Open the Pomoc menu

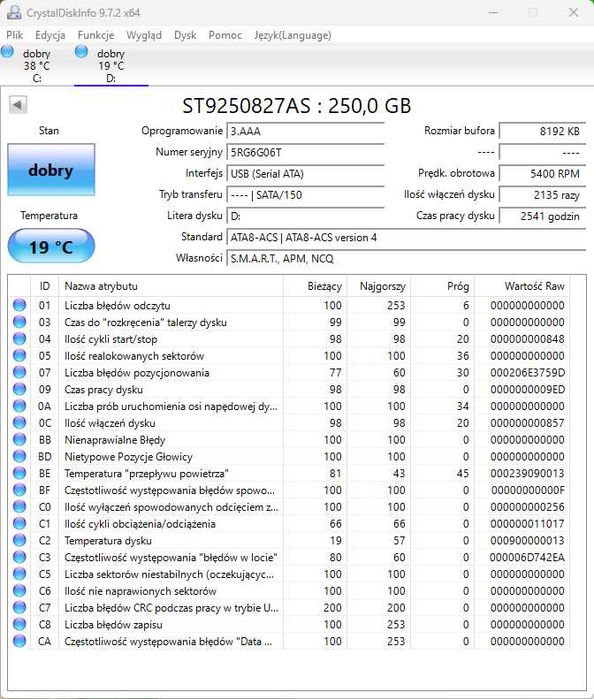[225, 35]
